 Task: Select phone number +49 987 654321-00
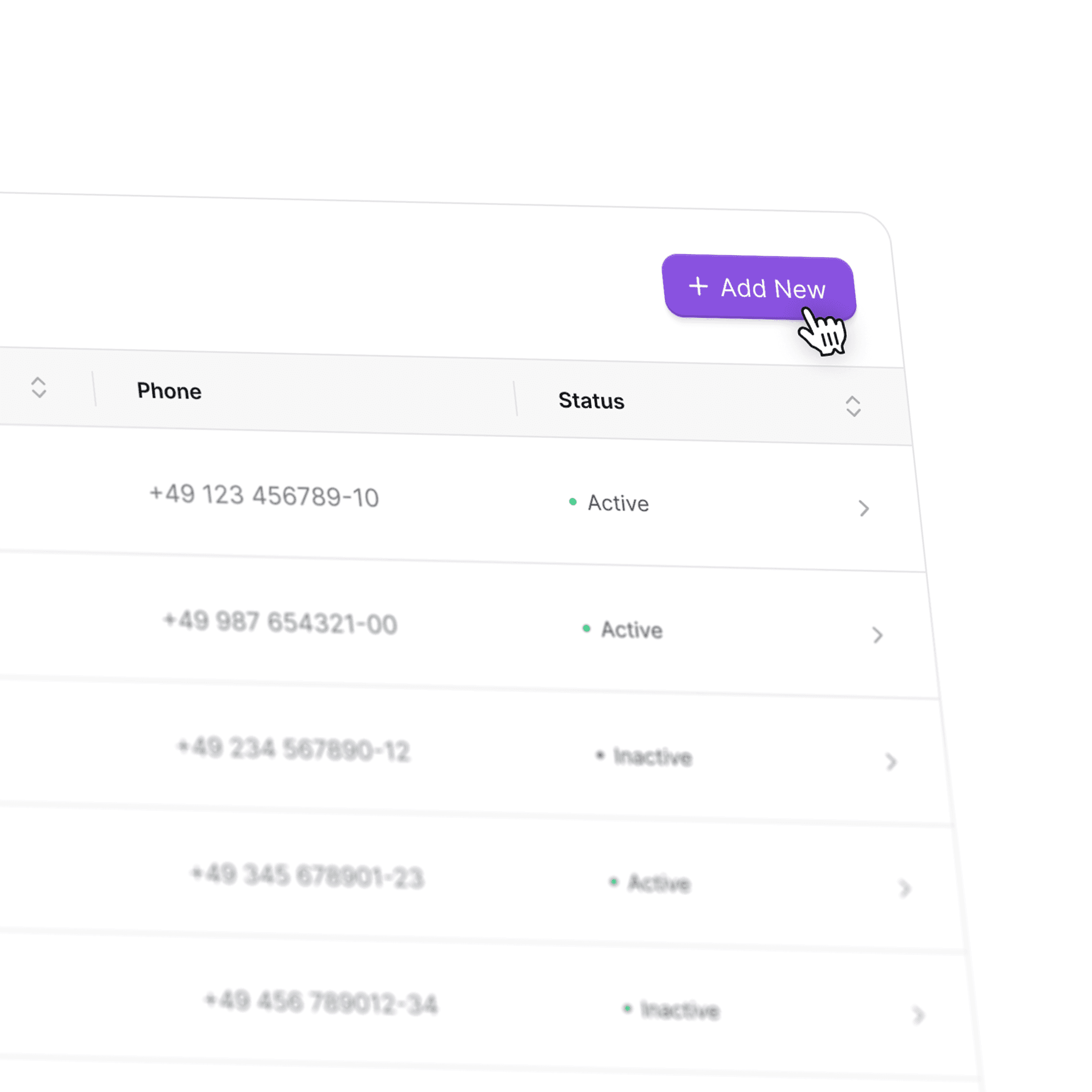click(x=280, y=622)
